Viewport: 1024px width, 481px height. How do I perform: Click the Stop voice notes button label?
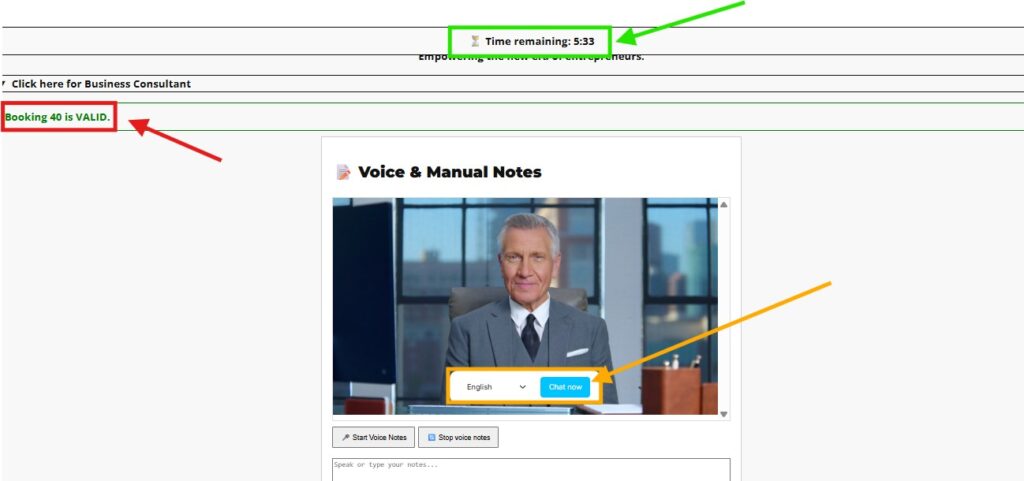pyautogui.click(x=464, y=438)
